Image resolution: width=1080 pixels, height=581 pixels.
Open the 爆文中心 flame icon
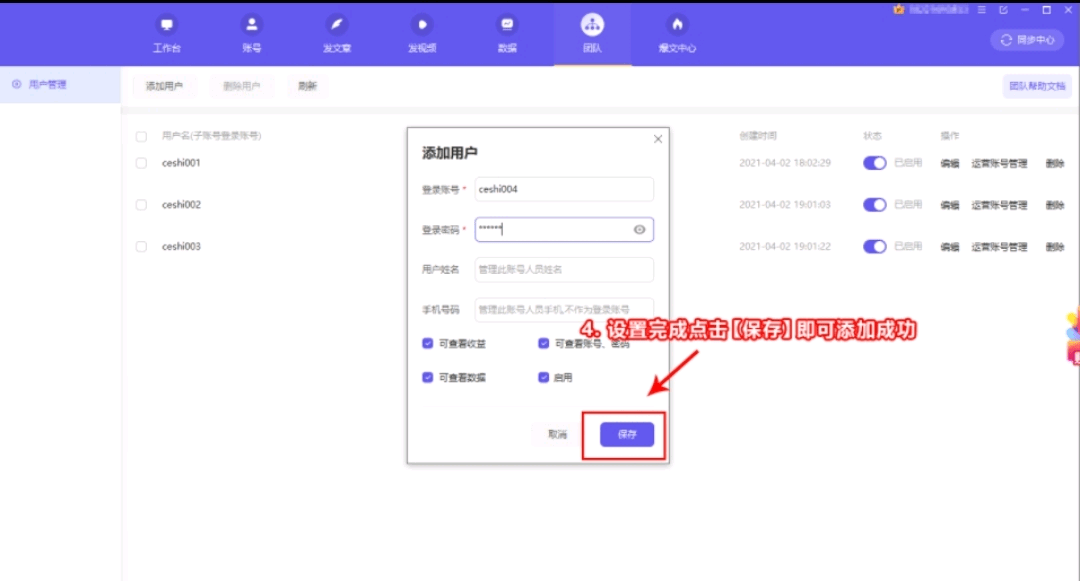(677, 25)
